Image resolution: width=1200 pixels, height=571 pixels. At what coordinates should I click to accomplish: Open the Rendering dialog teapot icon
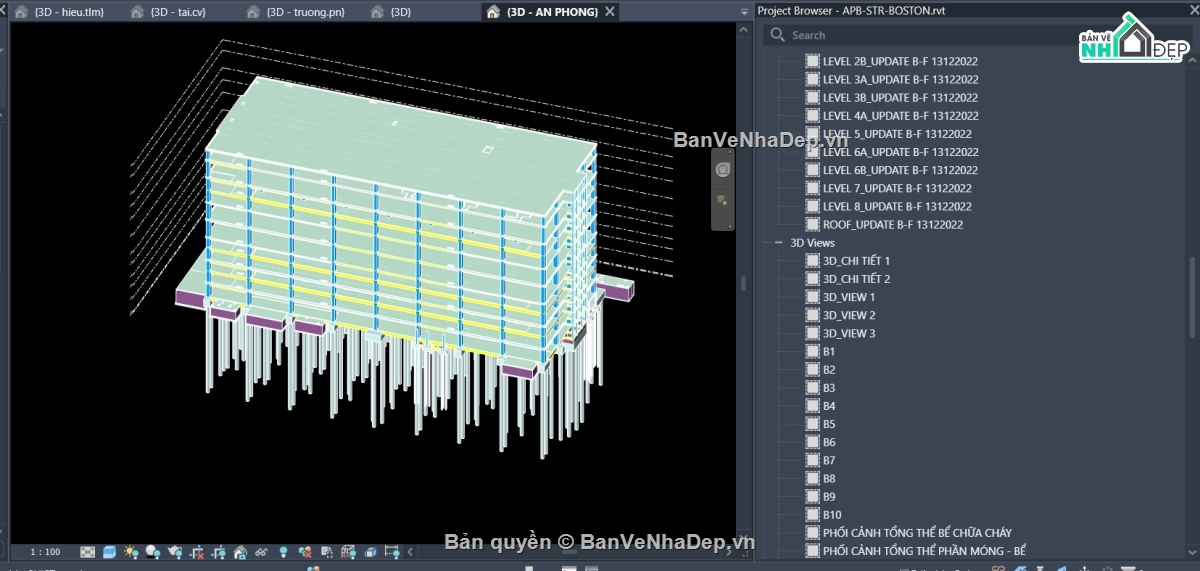tap(175, 552)
